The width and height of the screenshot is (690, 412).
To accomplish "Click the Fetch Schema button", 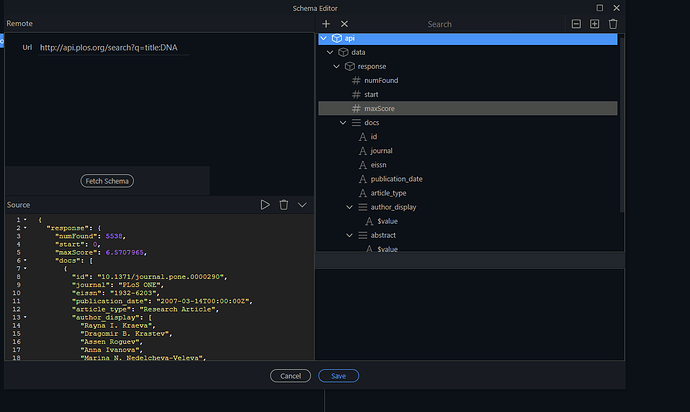I will pyautogui.click(x=107, y=181).
